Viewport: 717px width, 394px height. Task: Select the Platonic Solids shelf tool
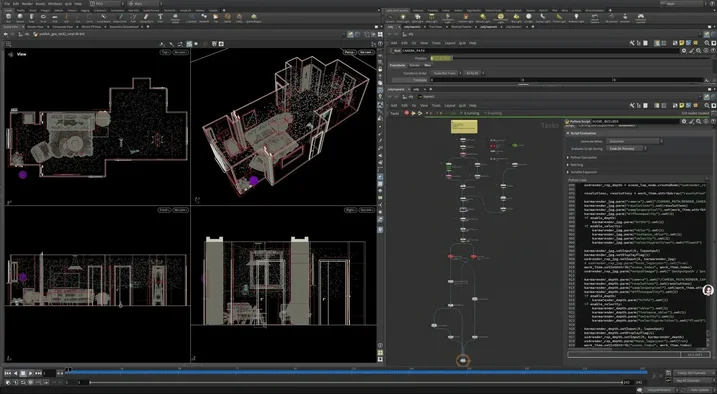pos(175,18)
